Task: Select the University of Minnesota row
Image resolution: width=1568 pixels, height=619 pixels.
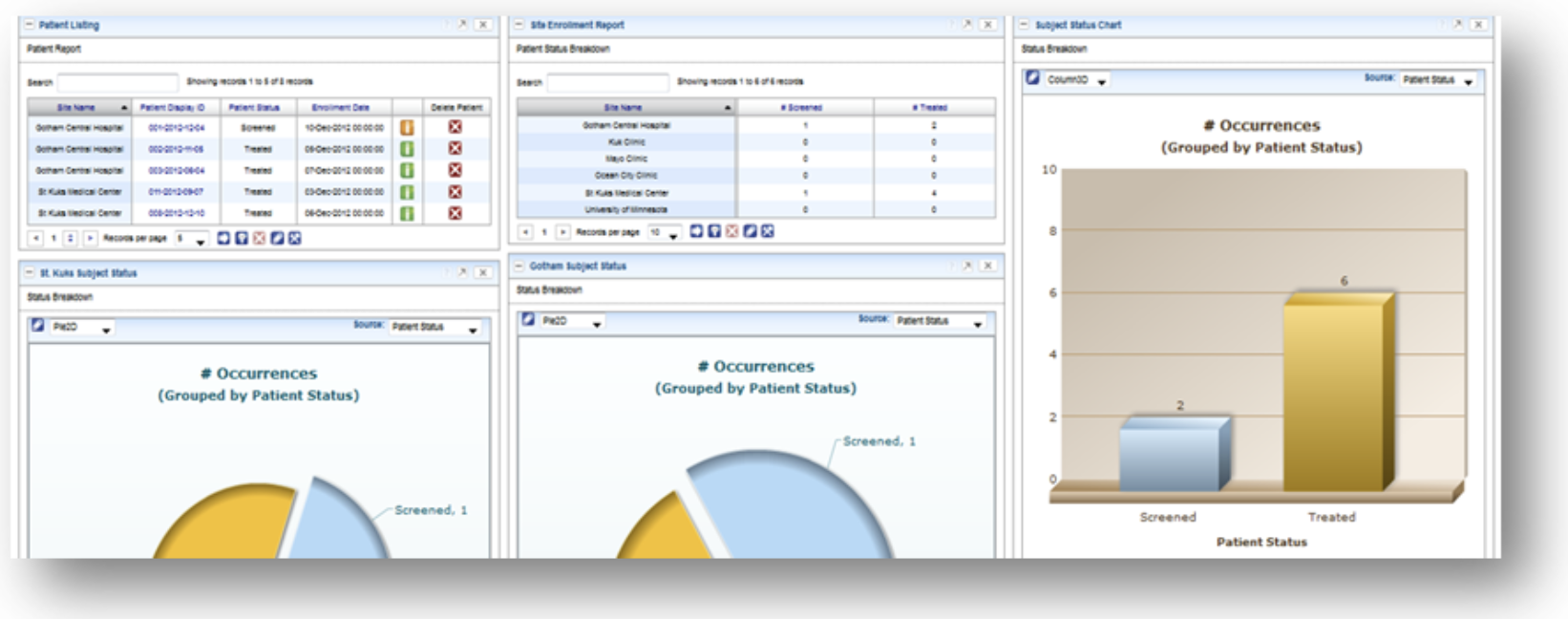Action: point(756,209)
